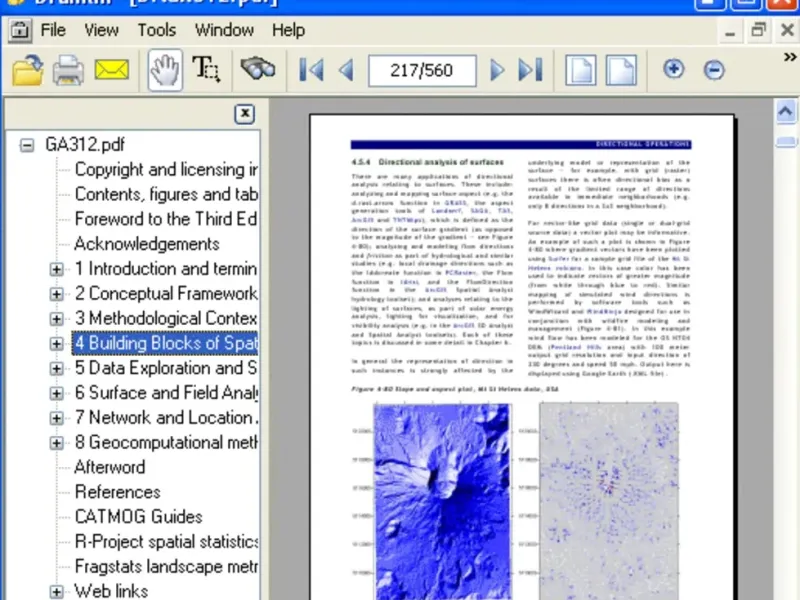Print the document with the printer icon
The image size is (800, 600).
68,70
